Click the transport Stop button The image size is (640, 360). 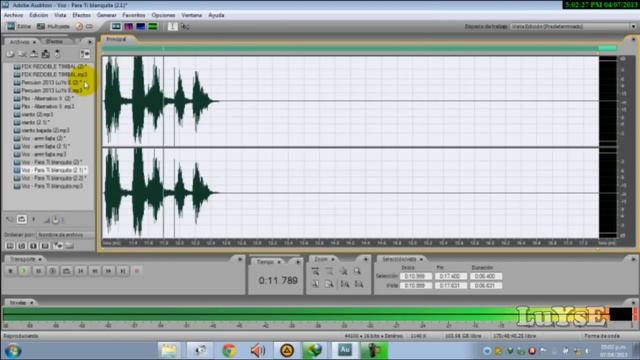coord(11,271)
